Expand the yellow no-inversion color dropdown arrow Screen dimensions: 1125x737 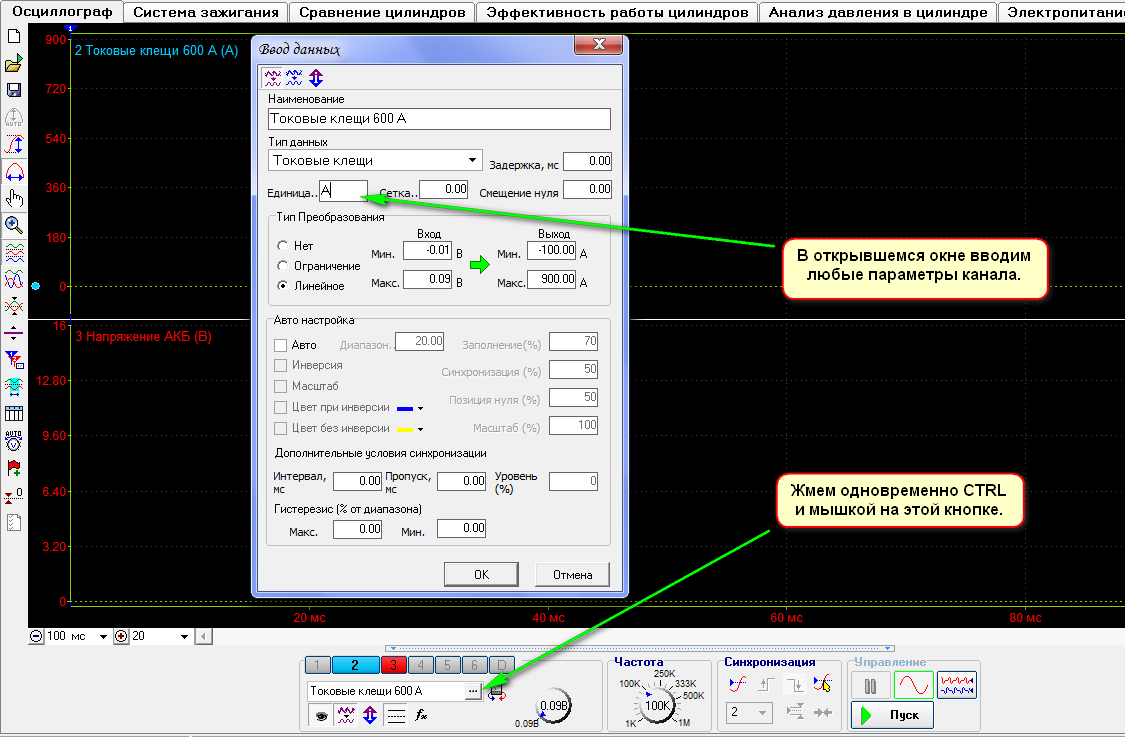tap(420, 430)
